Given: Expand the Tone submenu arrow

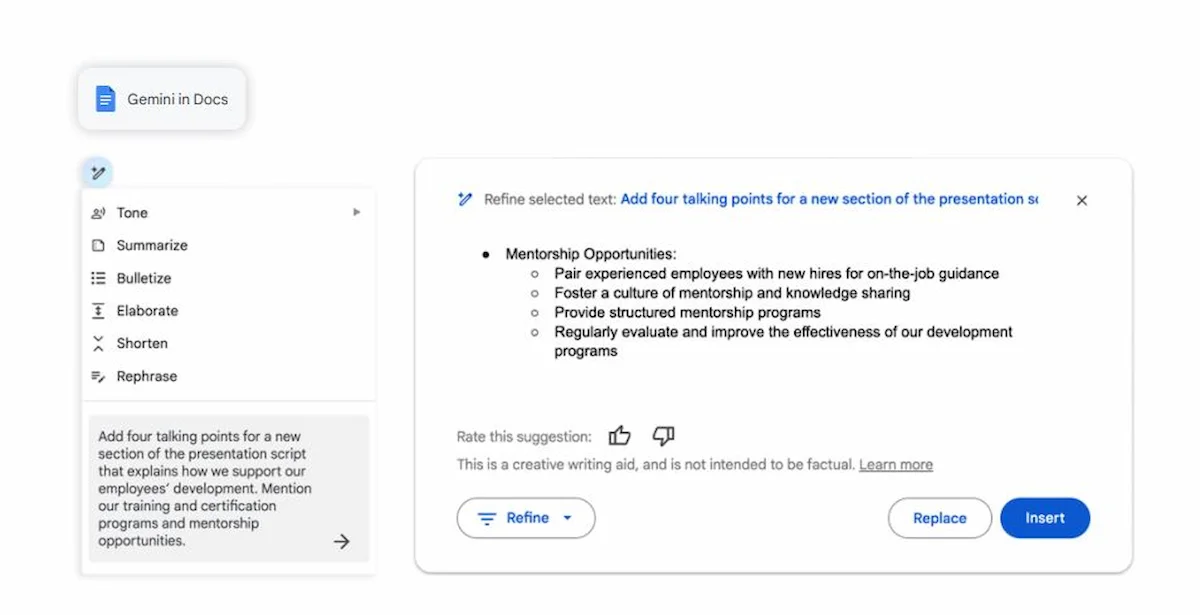Looking at the screenshot, I should pos(357,213).
